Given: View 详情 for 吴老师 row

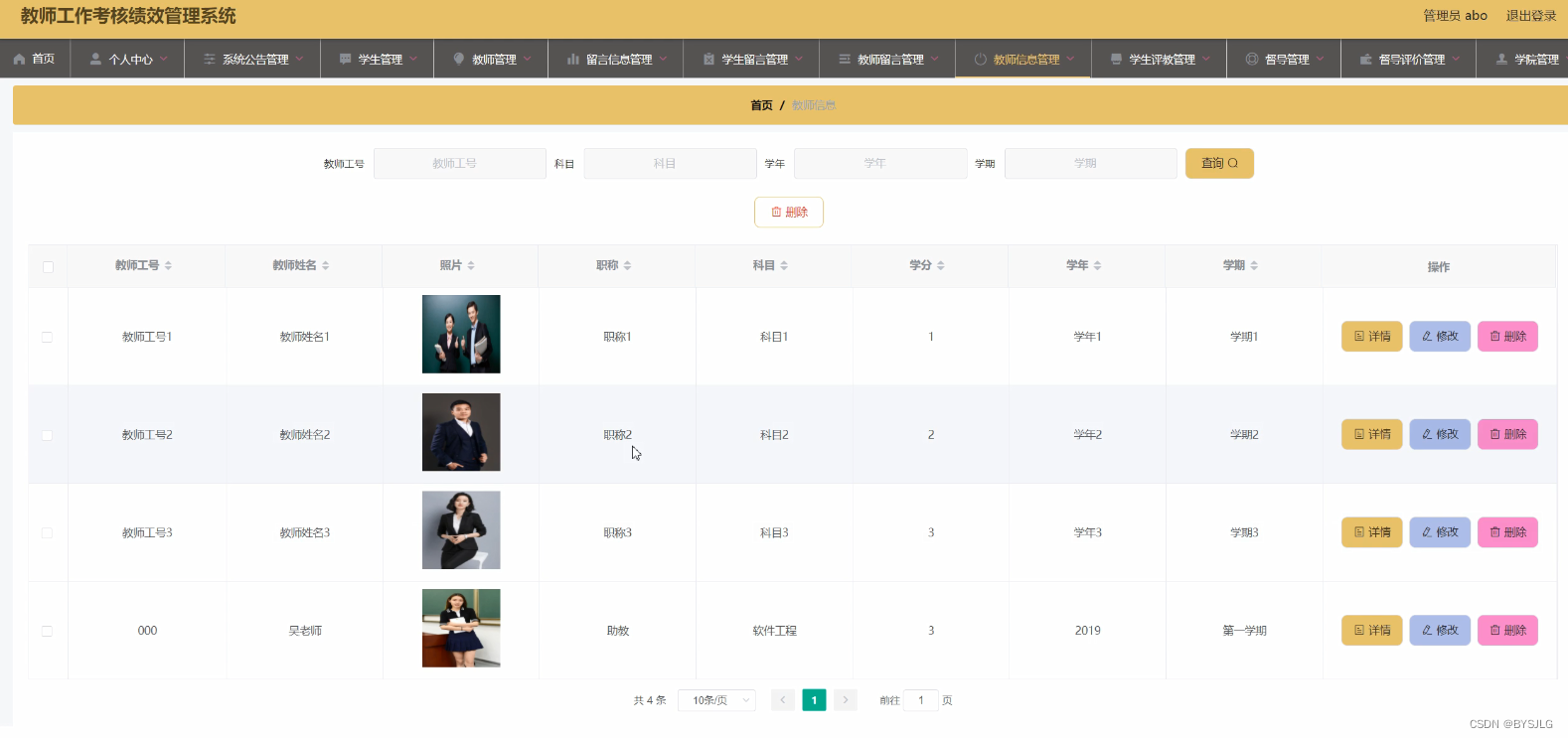Looking at the screenshot, I should [1372, 631].
